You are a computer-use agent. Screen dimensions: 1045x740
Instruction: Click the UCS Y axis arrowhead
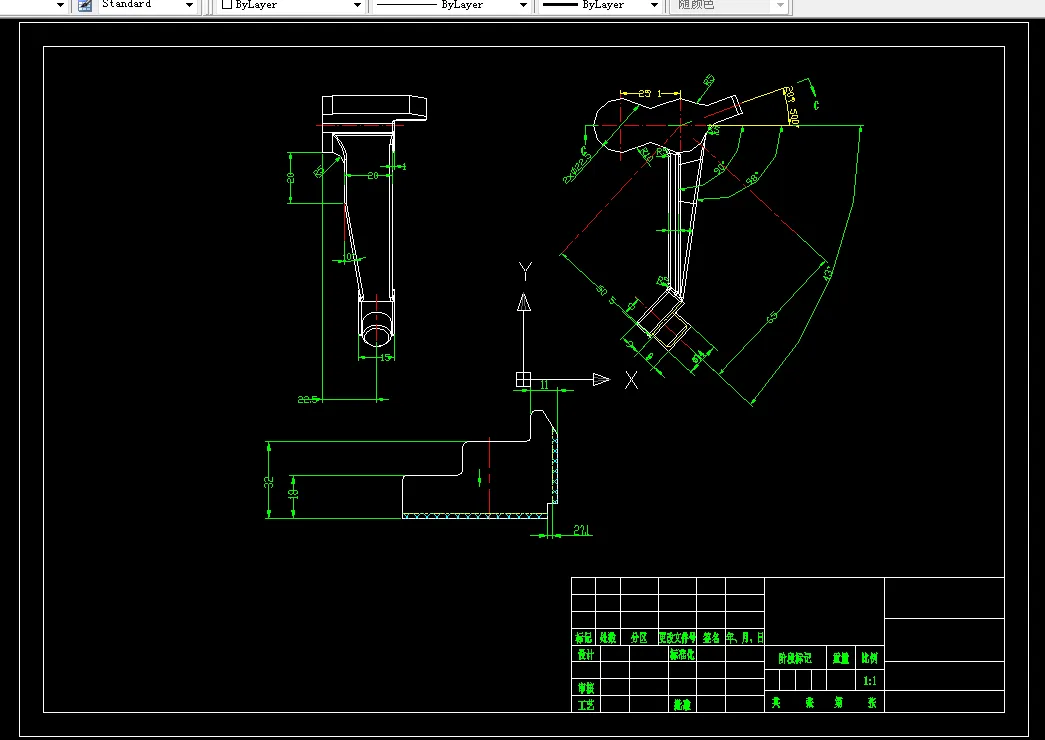(x=524, y=302)
